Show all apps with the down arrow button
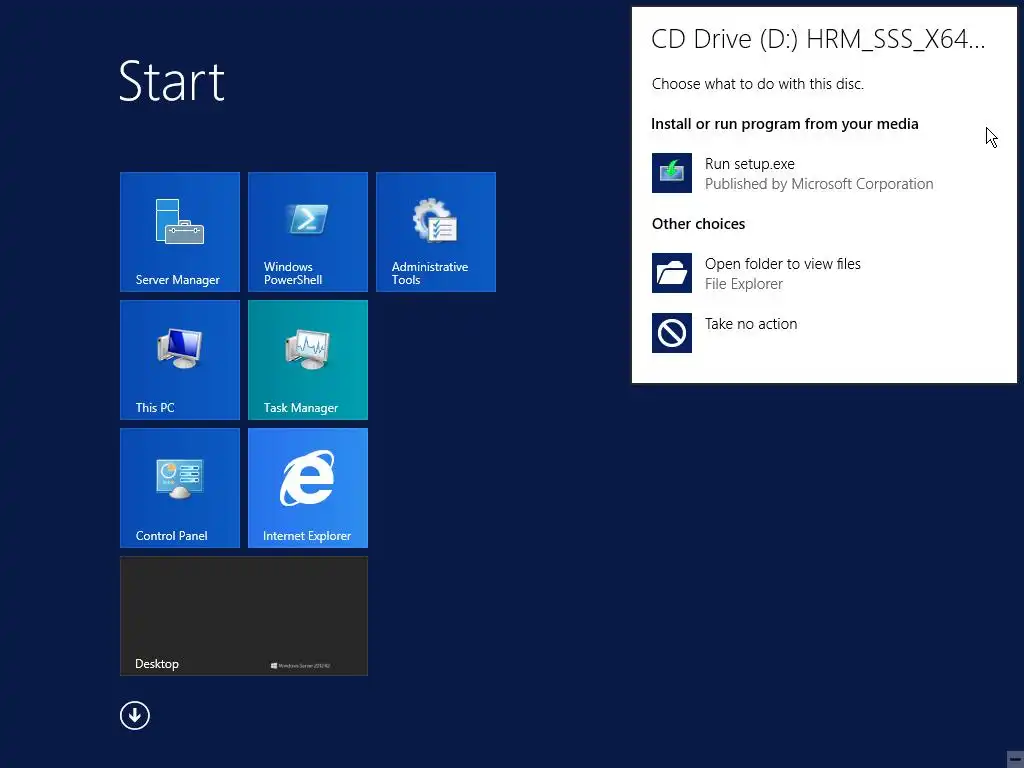 tap(135, 716)
